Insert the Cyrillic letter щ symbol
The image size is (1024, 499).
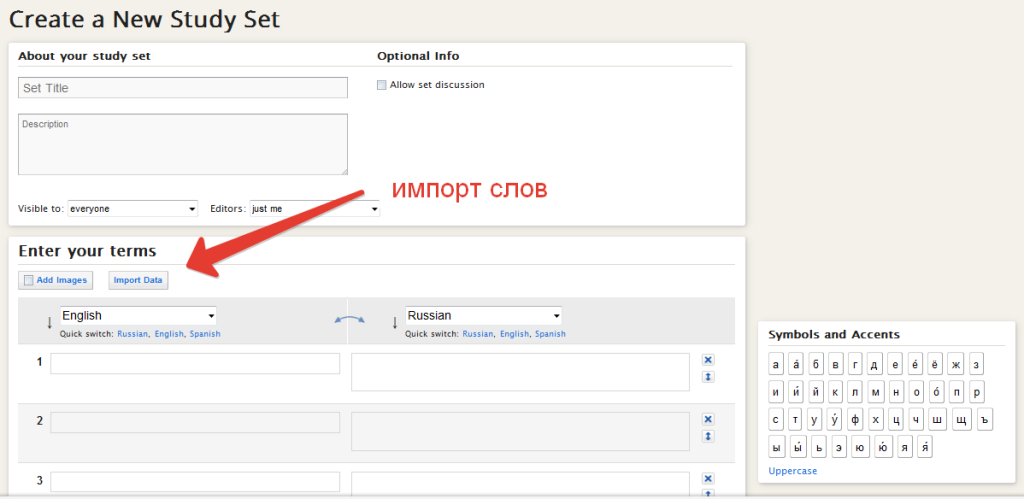[961, 419]
